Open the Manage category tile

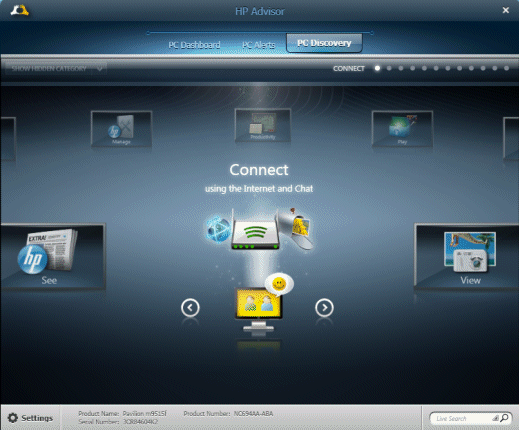pos(121,129)
